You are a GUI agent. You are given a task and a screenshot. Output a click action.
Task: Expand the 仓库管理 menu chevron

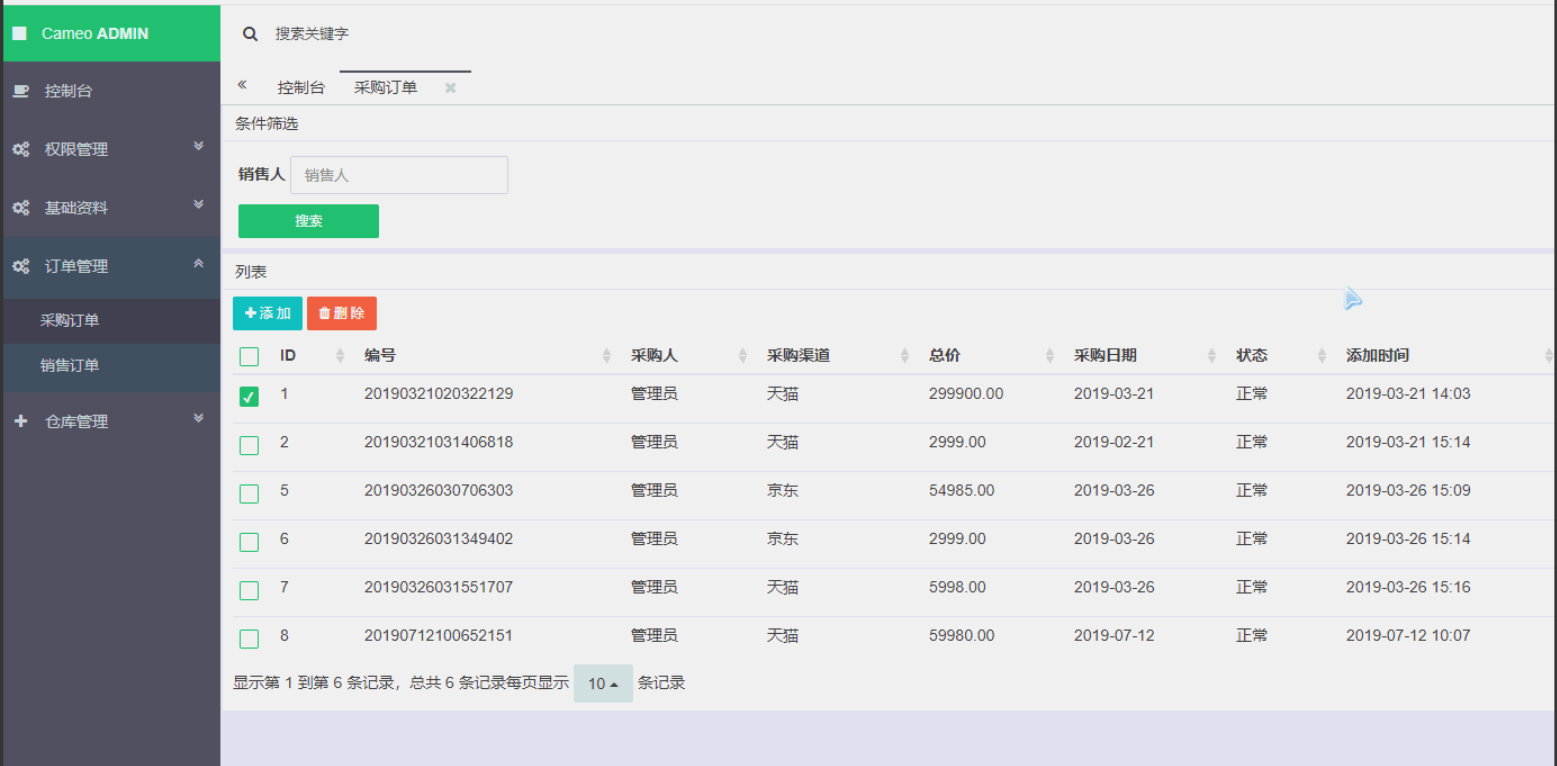click(198, 418)
